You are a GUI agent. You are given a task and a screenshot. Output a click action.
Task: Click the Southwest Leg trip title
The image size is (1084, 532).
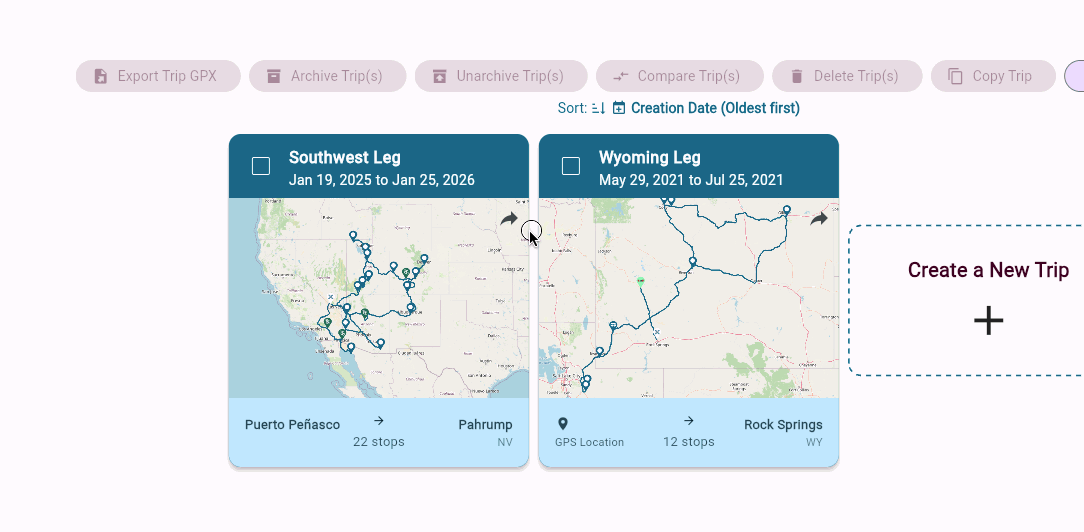point(344,158)
